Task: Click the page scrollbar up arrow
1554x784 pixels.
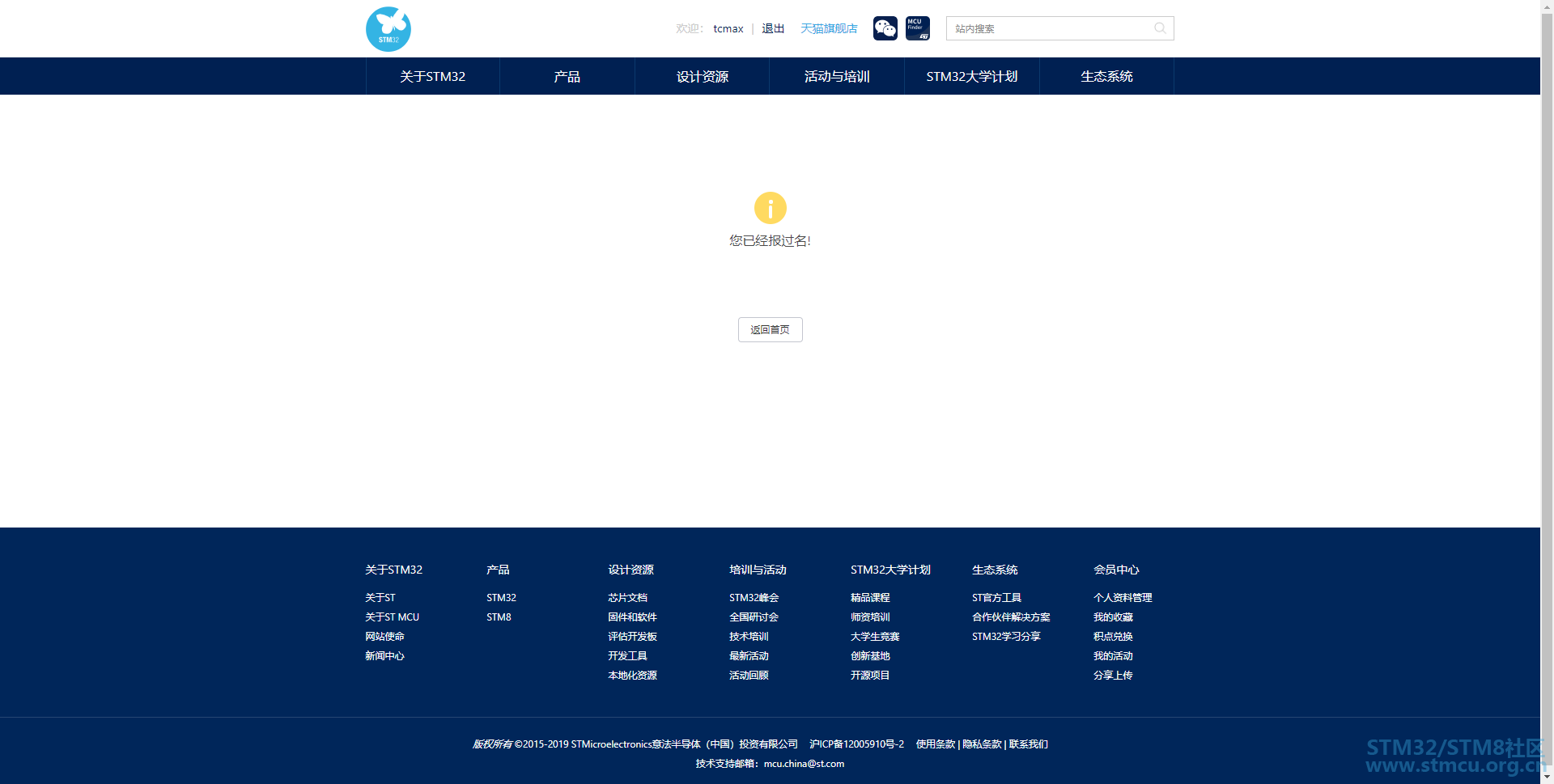Action: pos(1547,6)
